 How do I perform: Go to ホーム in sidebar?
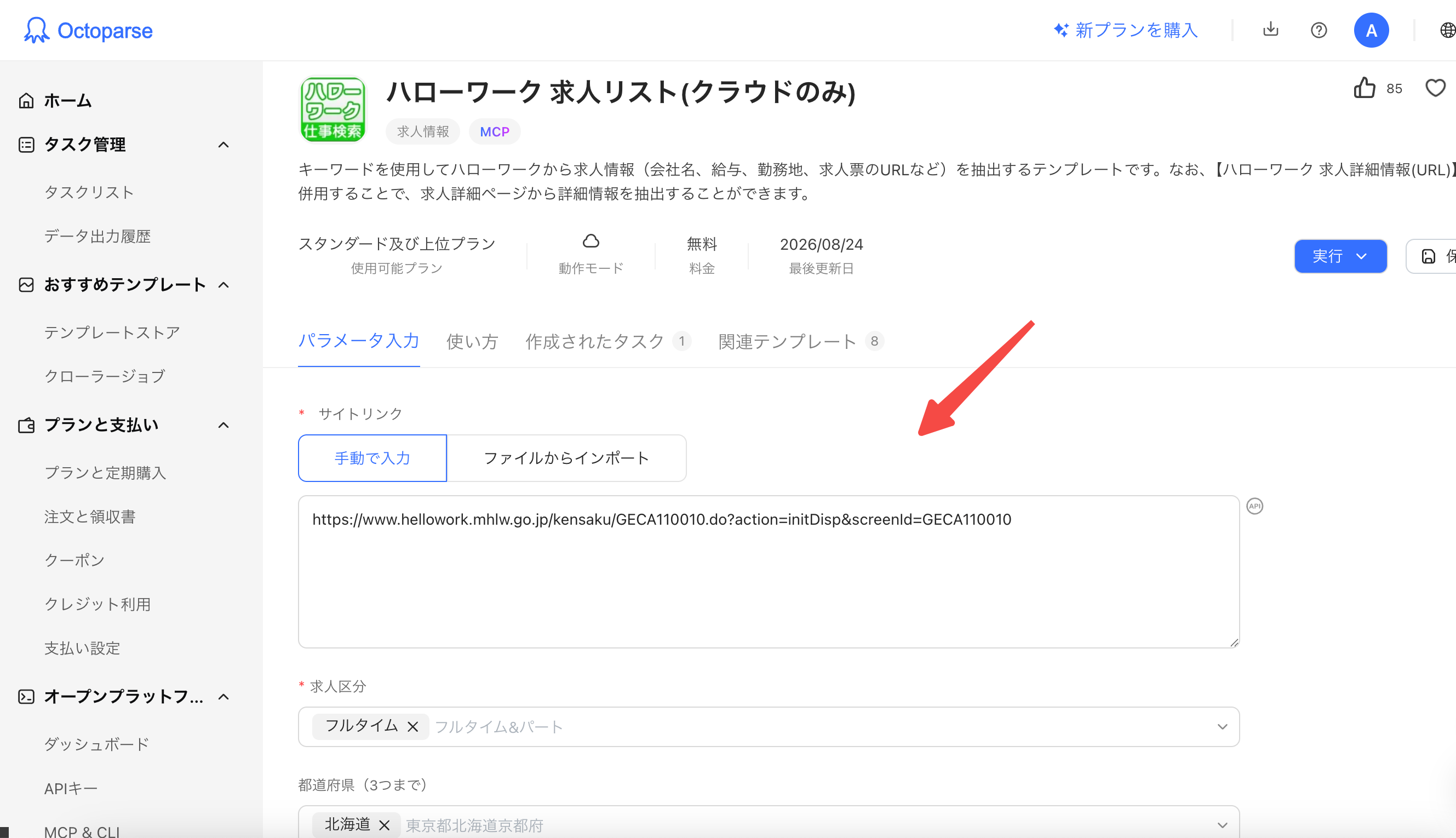click(68, 101)
